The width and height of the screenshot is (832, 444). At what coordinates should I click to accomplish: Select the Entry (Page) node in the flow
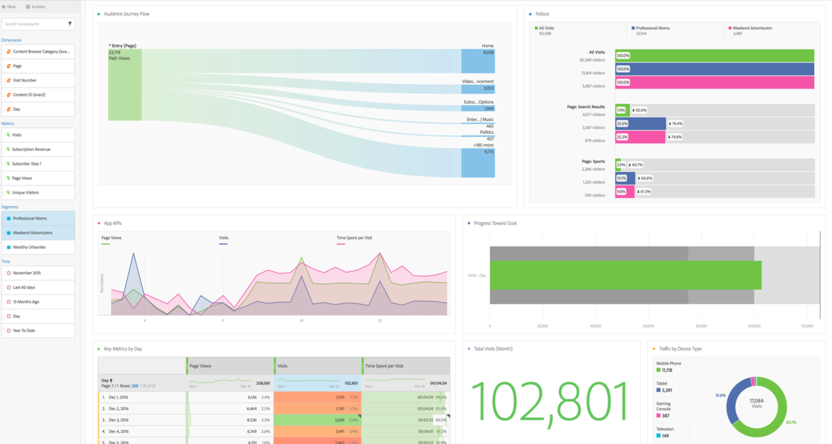pos(125,85)
